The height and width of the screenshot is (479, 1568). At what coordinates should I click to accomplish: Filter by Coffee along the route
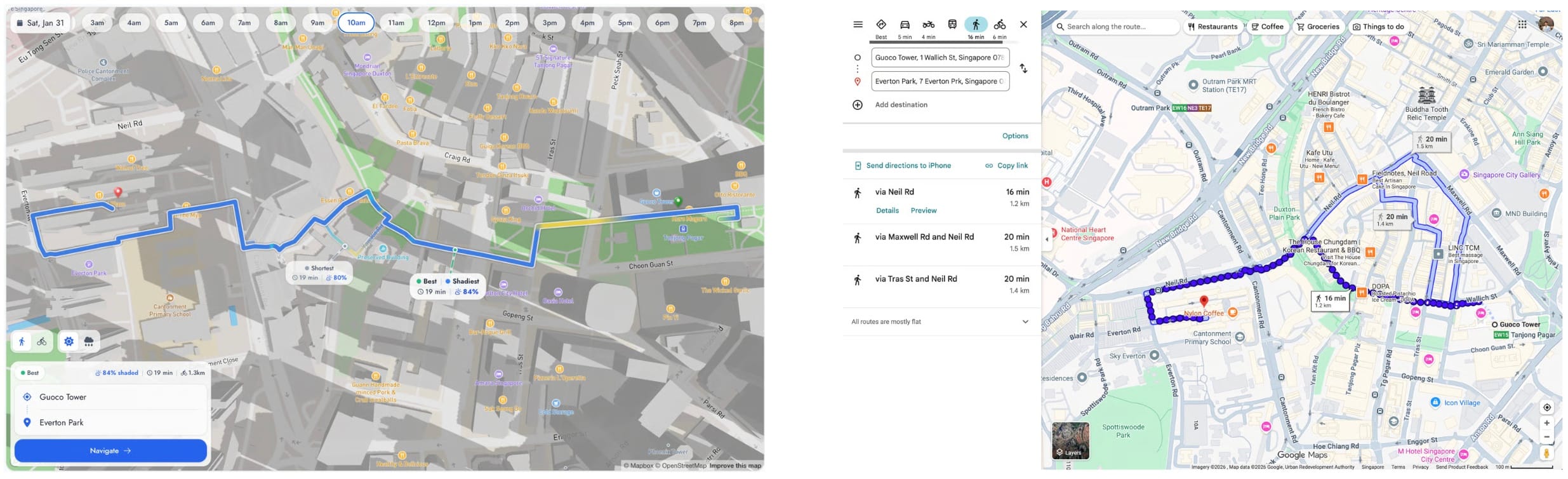[x=1266, y=27]
